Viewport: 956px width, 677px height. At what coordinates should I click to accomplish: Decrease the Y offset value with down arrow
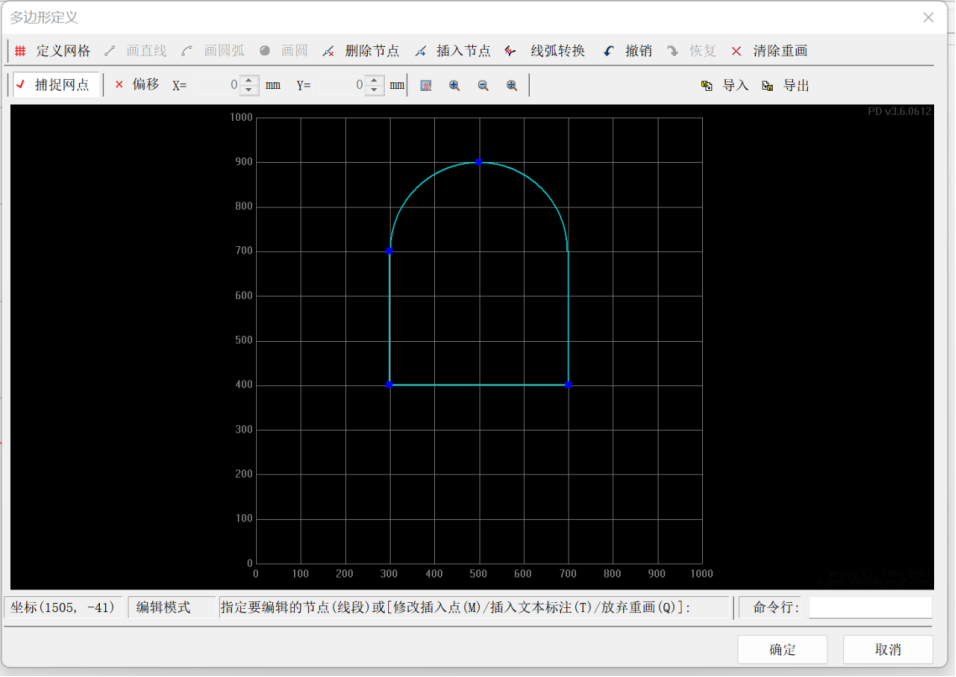click(x=375, y=91)
